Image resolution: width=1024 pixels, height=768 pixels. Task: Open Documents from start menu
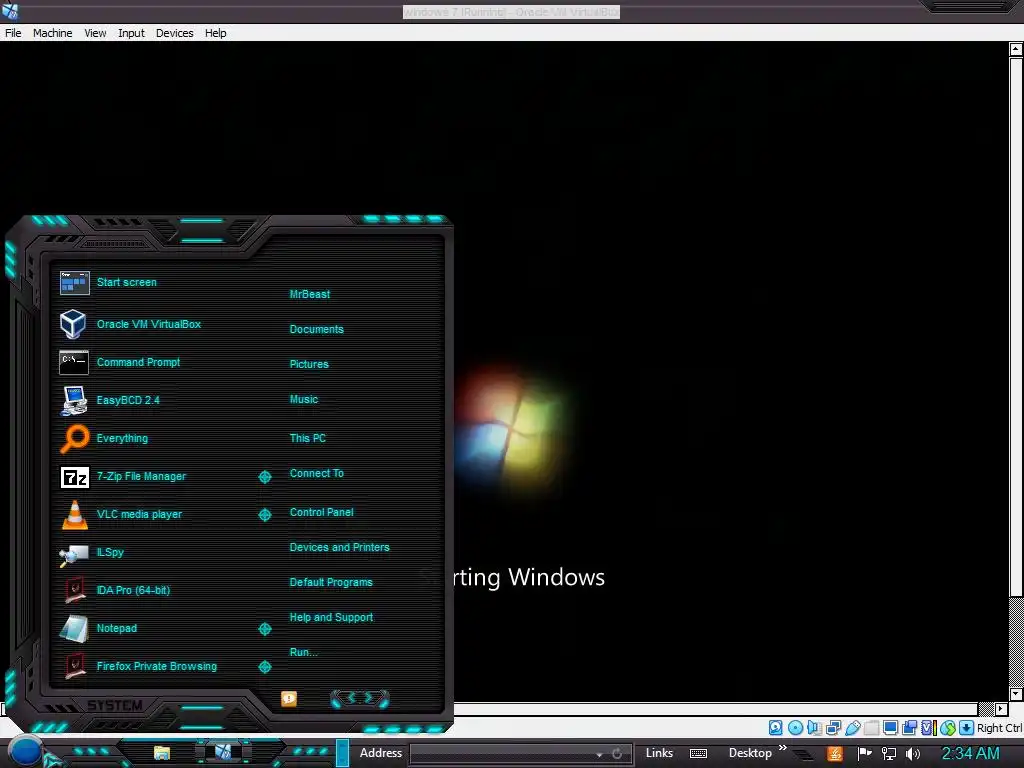[x=316, y=329]
